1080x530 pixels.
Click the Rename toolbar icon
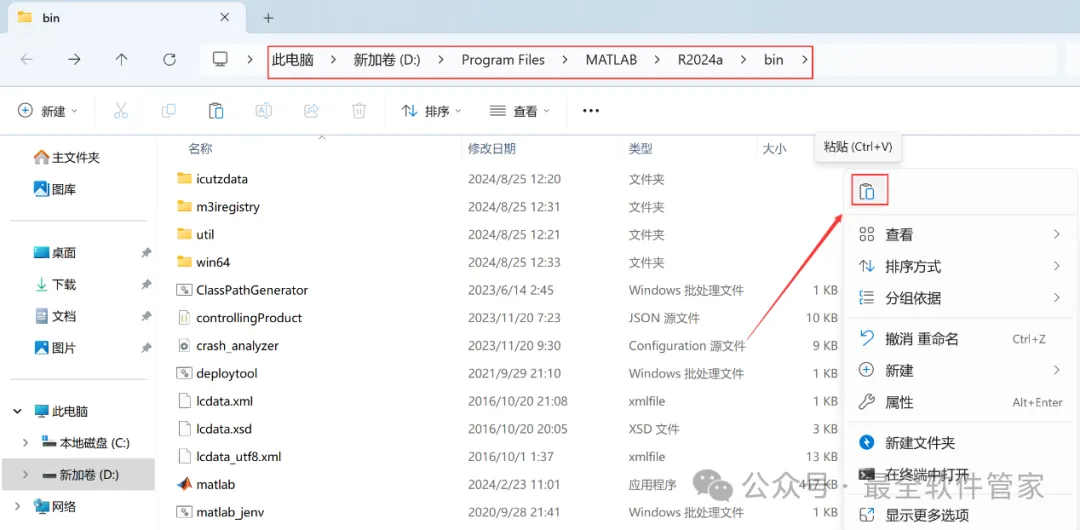click(264, 111)
